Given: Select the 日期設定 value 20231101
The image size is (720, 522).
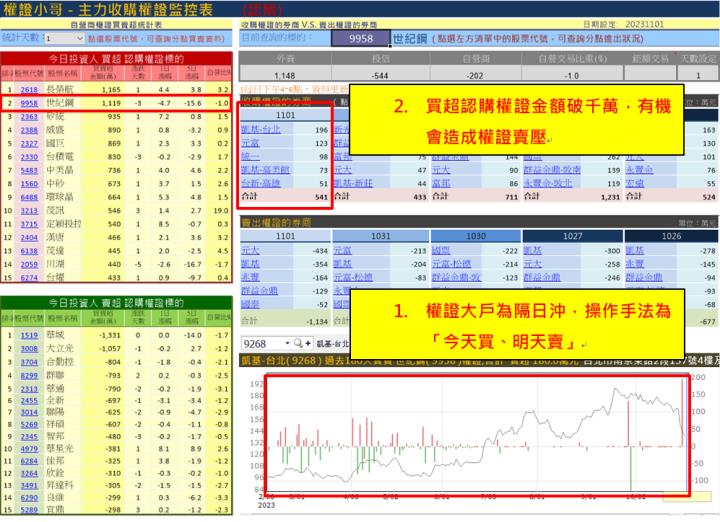Looking at the screenshot, I should 645,24.
